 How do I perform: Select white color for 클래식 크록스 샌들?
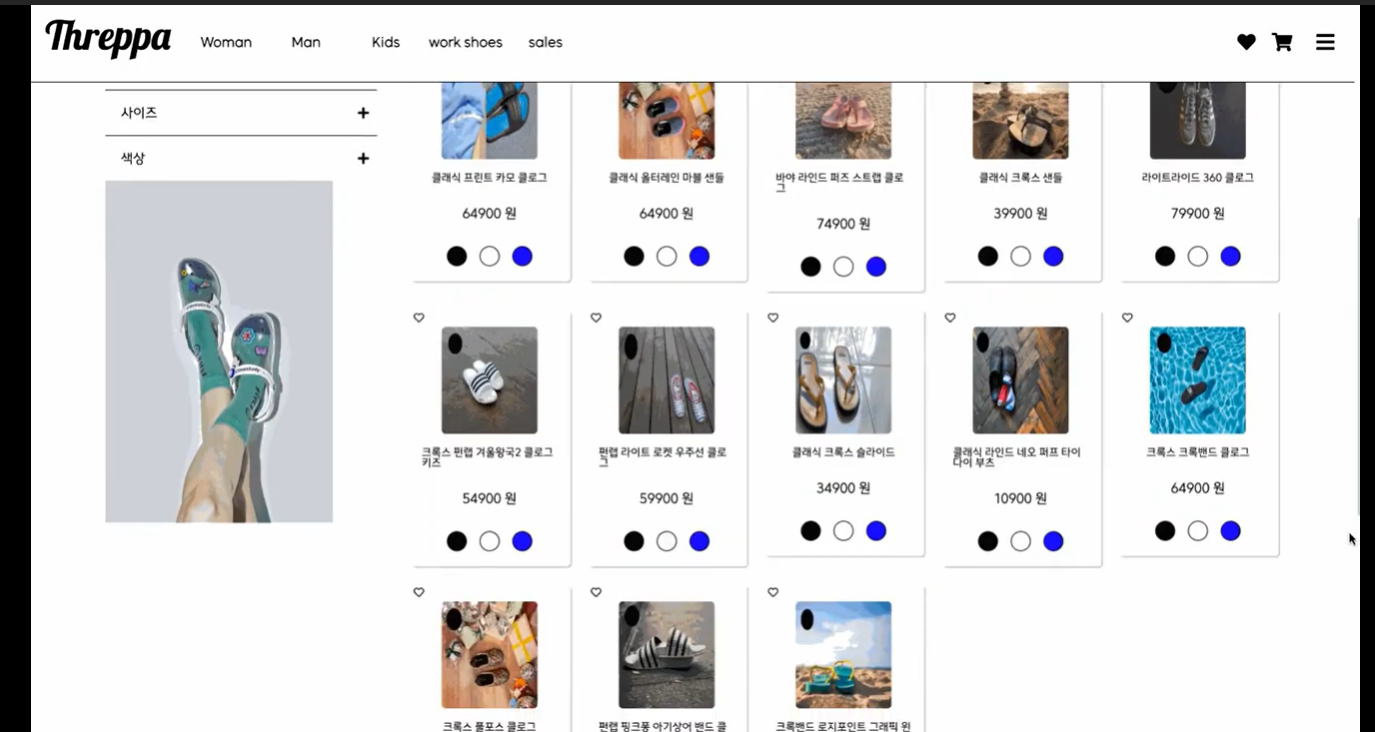(1020, 256)
